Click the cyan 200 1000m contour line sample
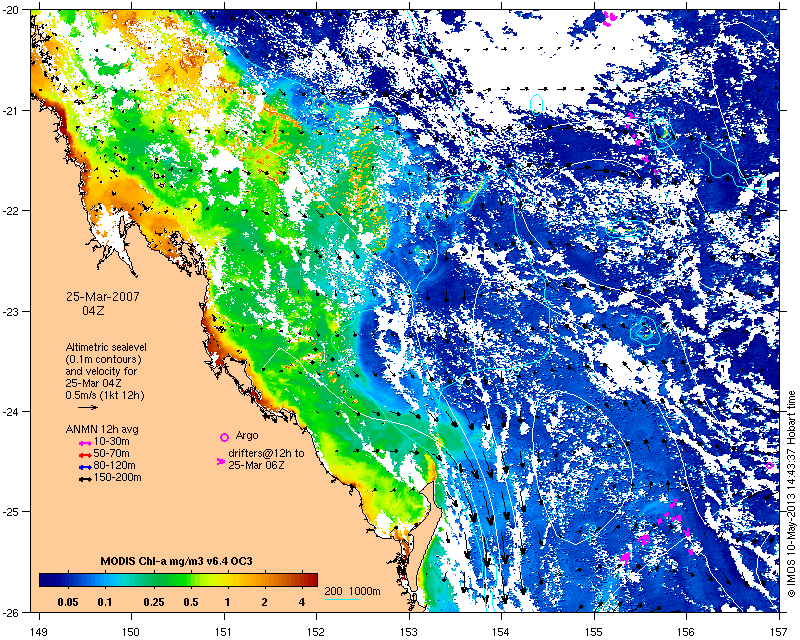800x640 pixels. [342, 599]
